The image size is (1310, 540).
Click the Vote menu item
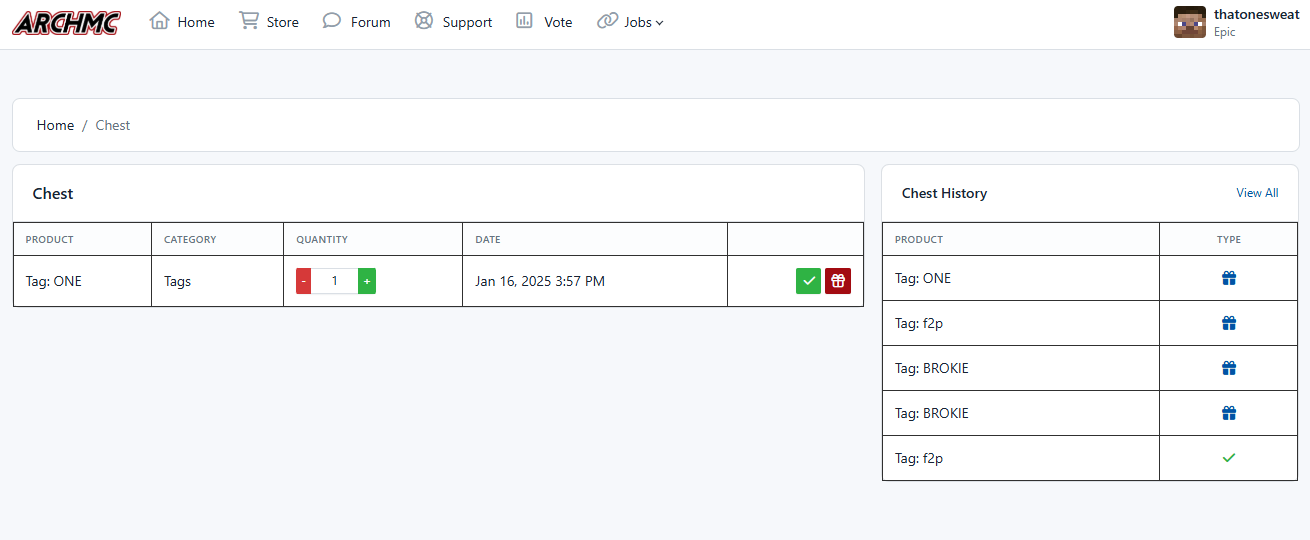click(558, 22)
